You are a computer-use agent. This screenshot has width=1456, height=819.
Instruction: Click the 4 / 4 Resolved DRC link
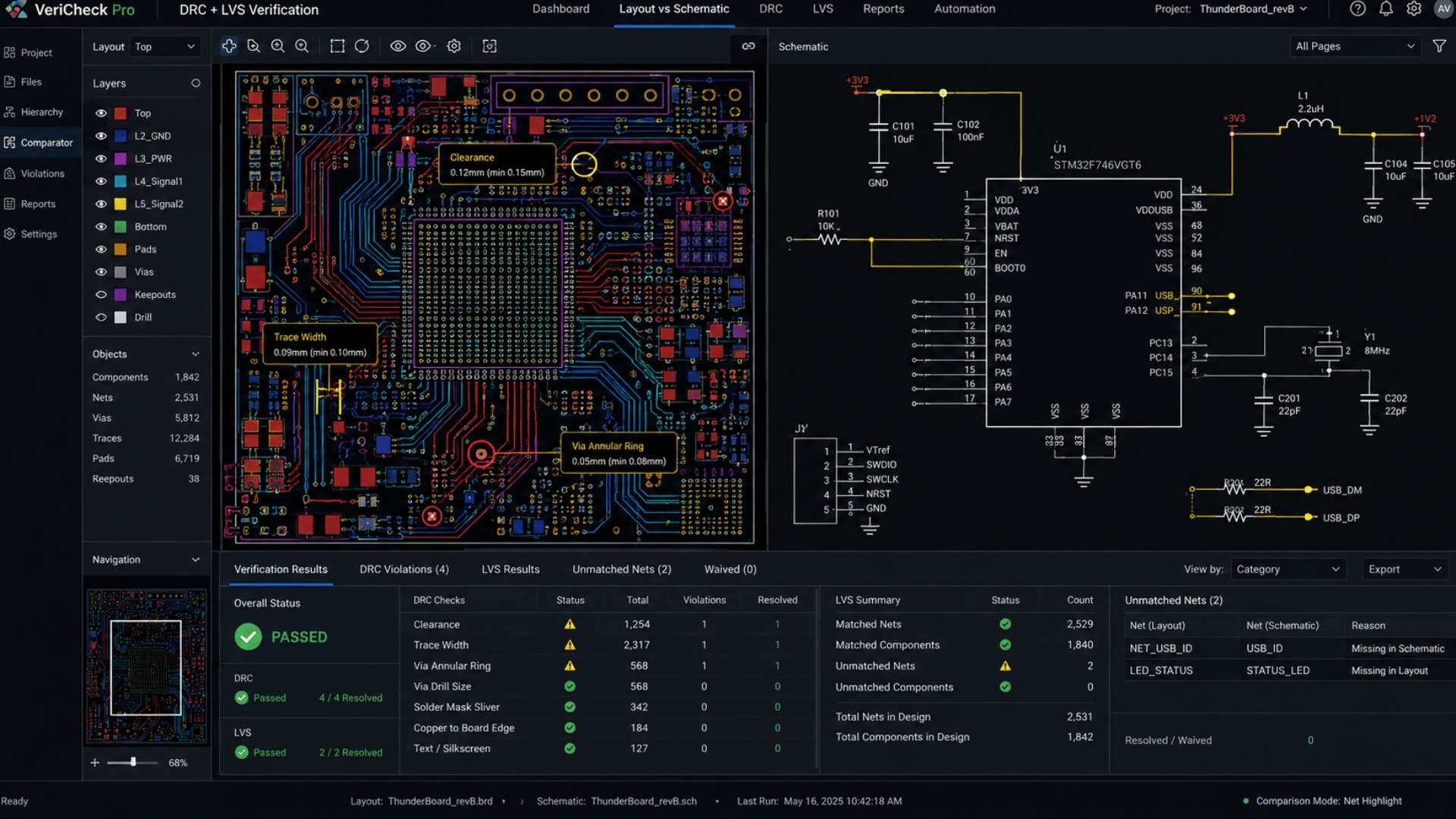coord(350,698)
